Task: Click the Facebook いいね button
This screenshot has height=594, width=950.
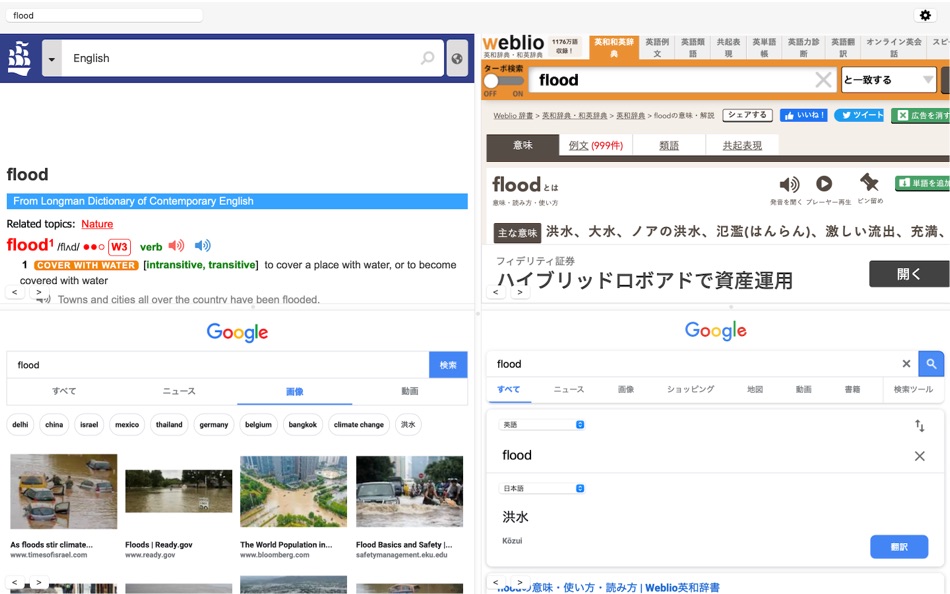Action: click(x=804, y=115)
